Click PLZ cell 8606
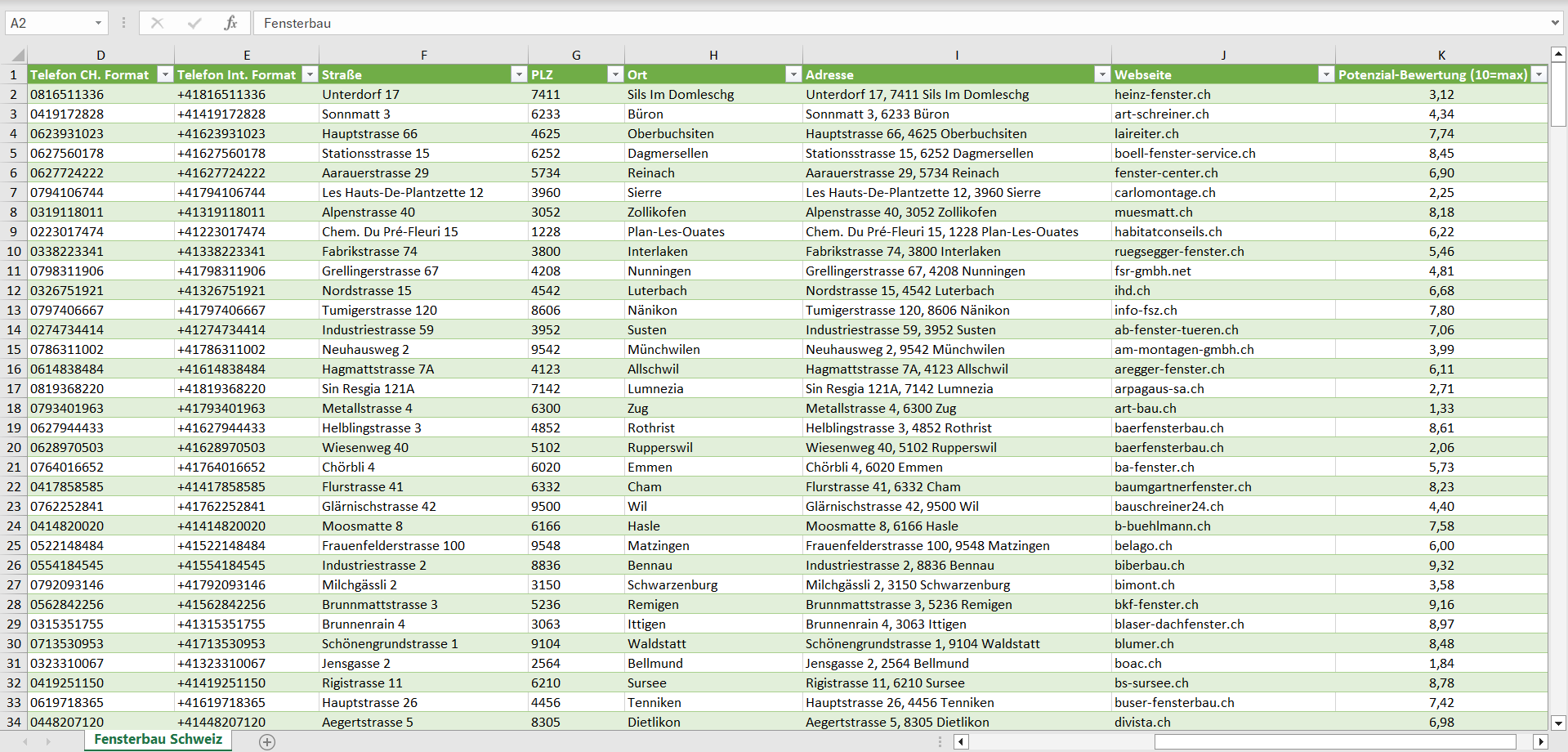 click(576, 310)
